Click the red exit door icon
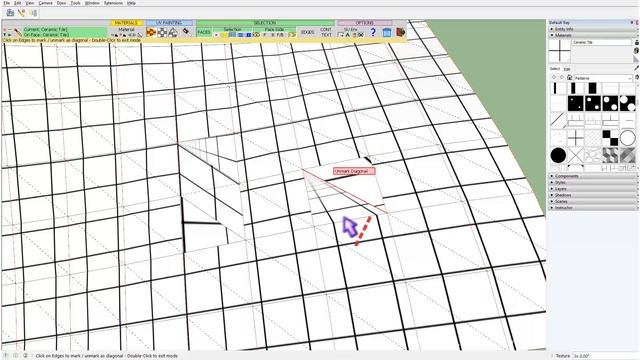Image resolution: width=640 pixels, height=360 pixels. [x=400, y=32]
